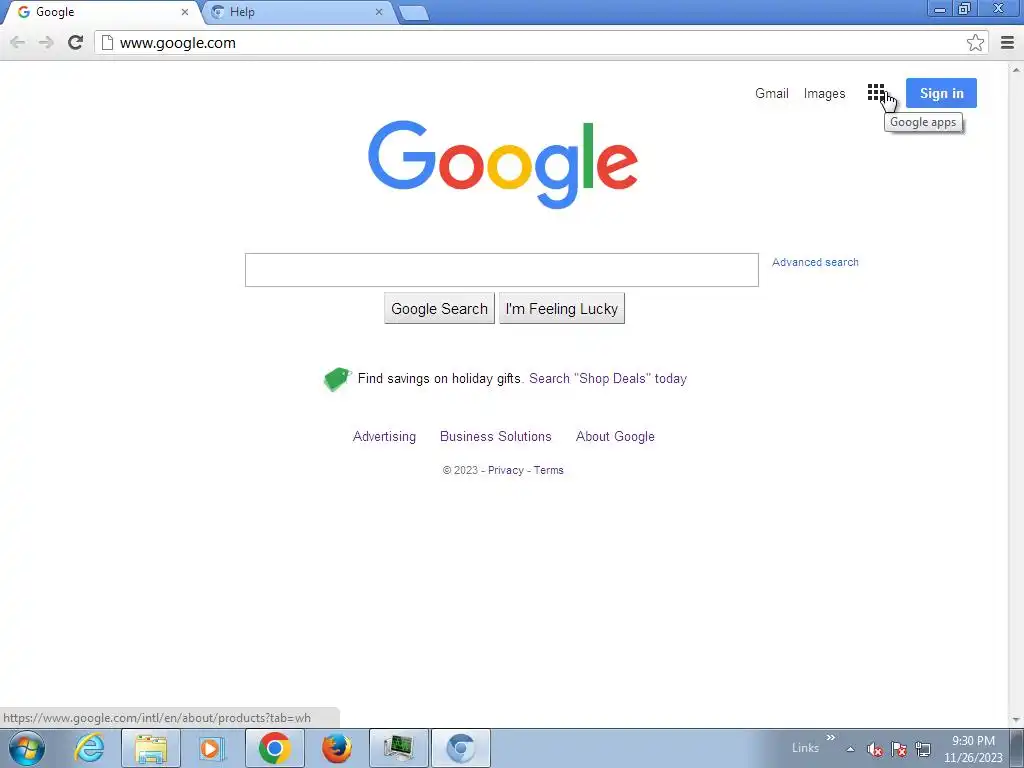The height and width of the screenshot is (768, 1024).
Task: Bookmark this page with the star icon
Action: (975, 43)
